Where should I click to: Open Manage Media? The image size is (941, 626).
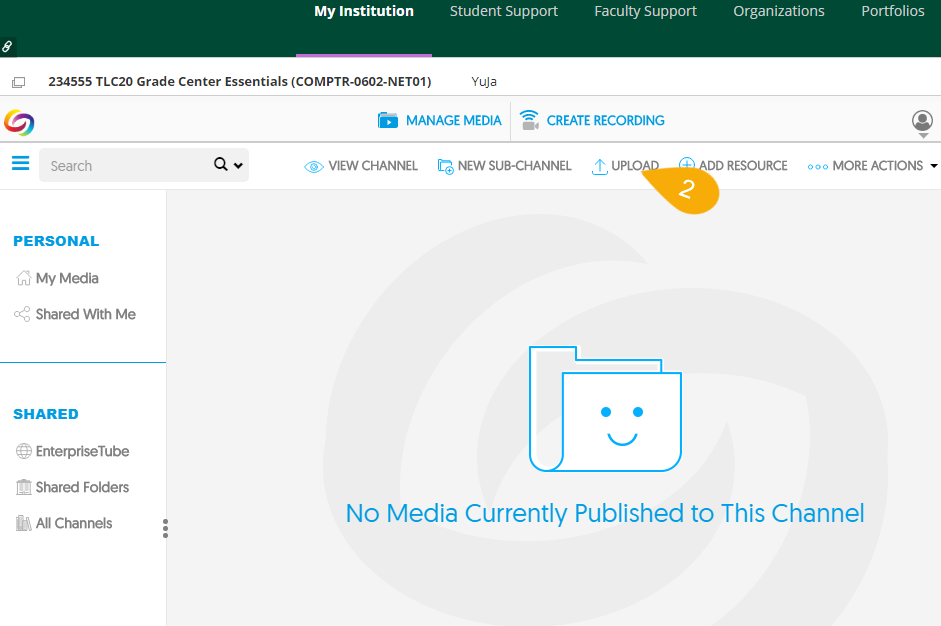tap(439, 121)
